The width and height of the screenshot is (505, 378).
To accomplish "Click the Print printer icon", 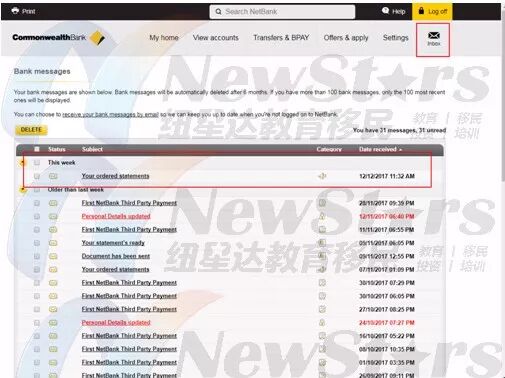I will pos(15,11).
